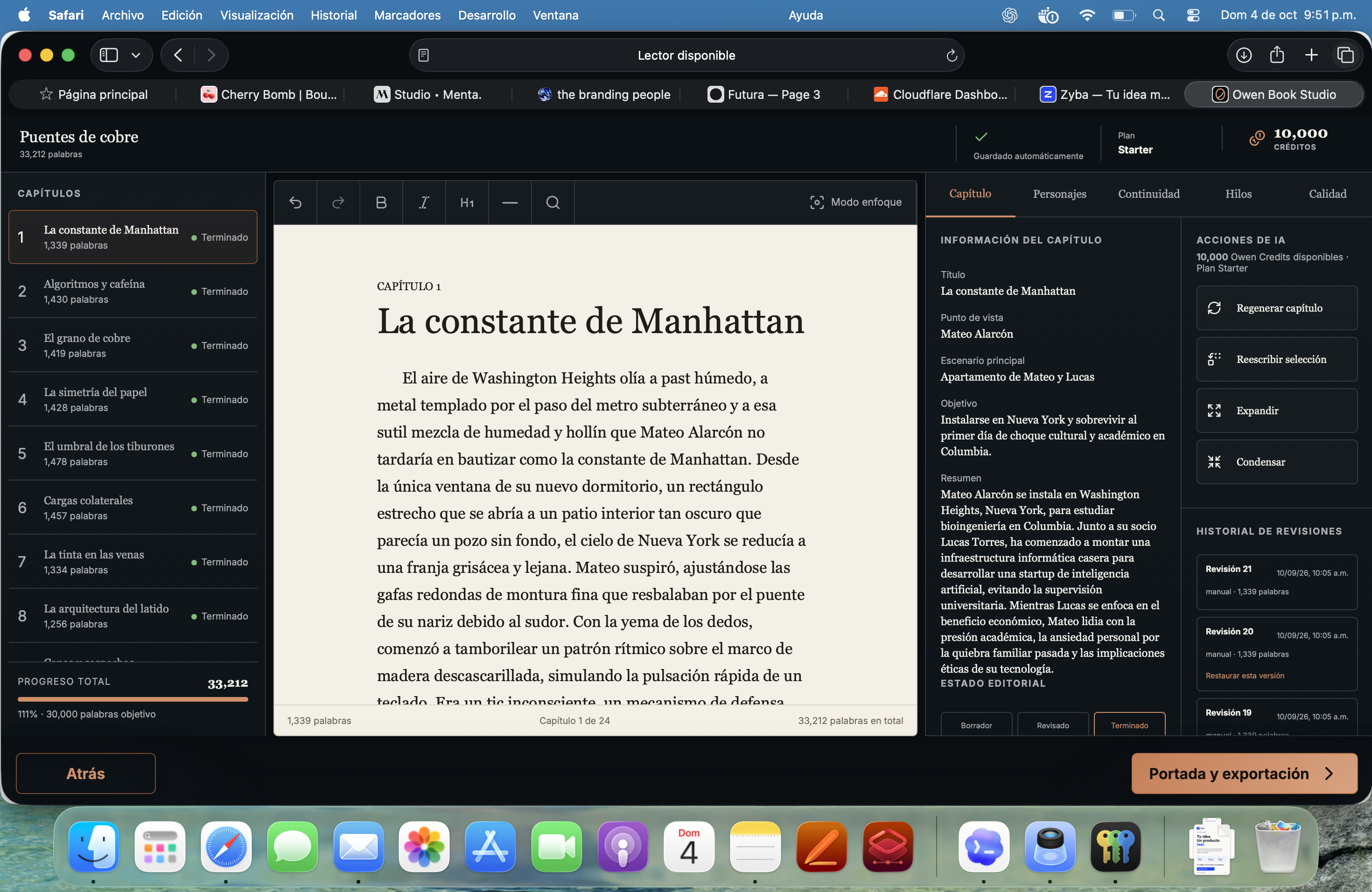Open chapter 8 La arquitectura del latido
Viewport: 1372px width, 892px height.
[133, 616]
